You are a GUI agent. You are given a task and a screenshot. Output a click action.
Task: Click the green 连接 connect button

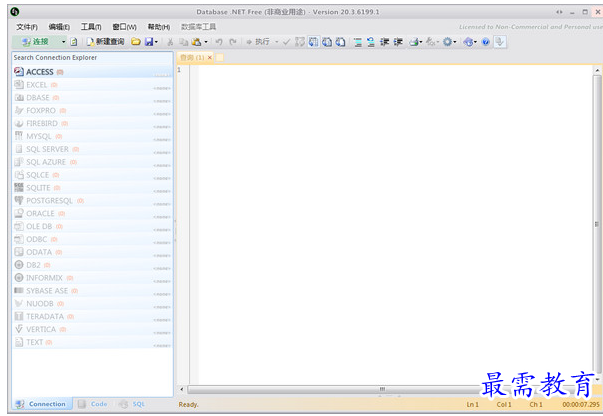35,42
